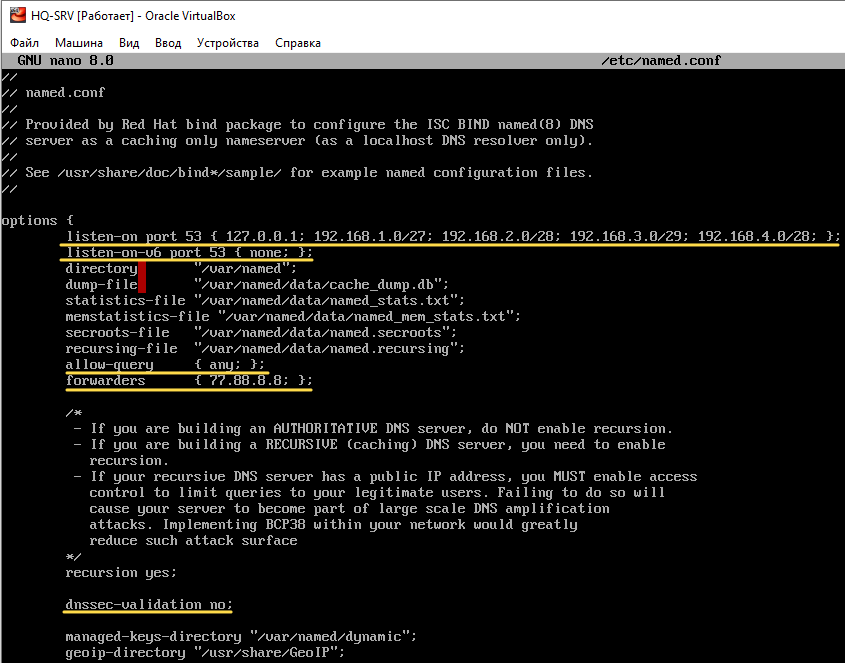This screenshot has height=663, width=845.
Task: Open the Ввод menu
Action: (168, 43)
